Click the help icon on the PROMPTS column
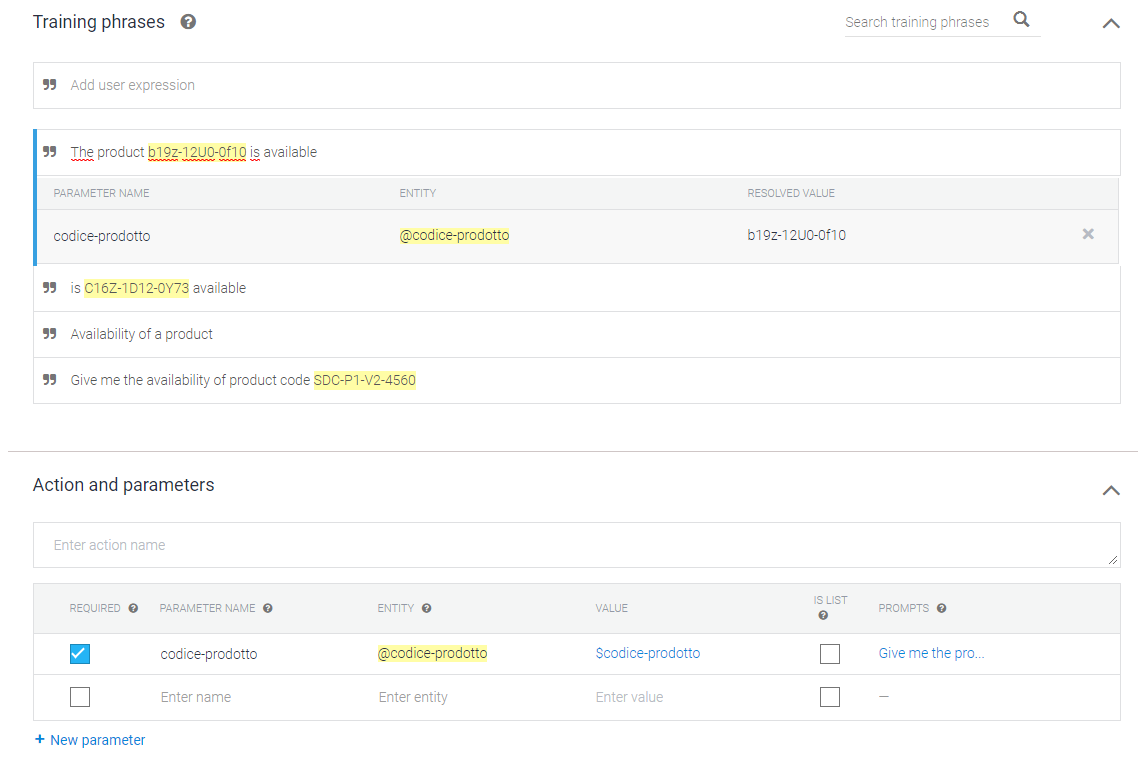The height and width of the screenshot is (759, 1138). pyautogui.click(x=940, y=608)
